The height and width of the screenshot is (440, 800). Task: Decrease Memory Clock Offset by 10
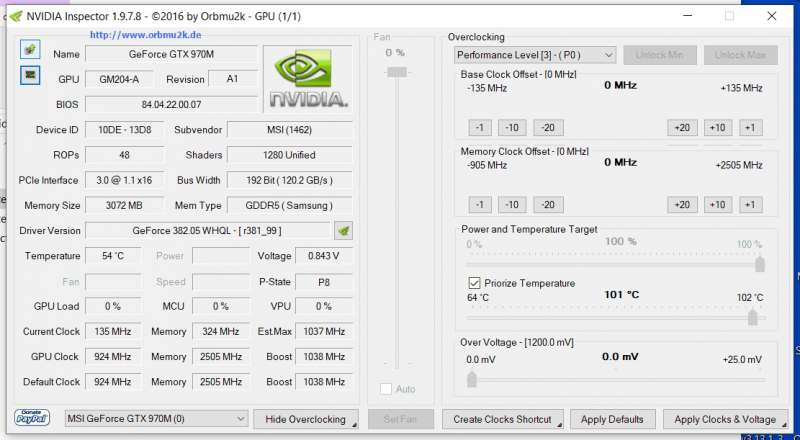coord(512,205)
